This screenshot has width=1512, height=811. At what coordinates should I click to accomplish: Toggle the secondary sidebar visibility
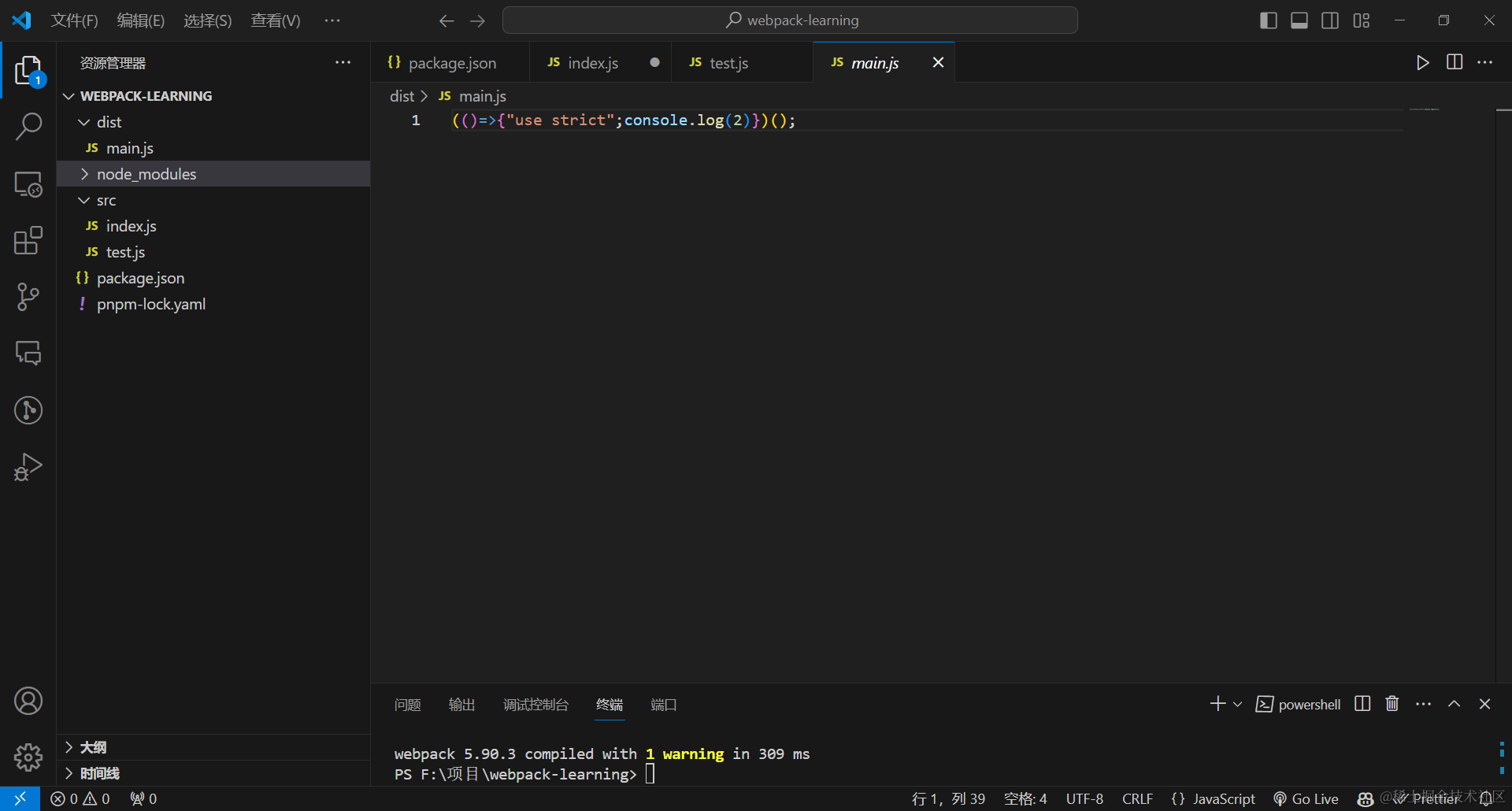1330,20
